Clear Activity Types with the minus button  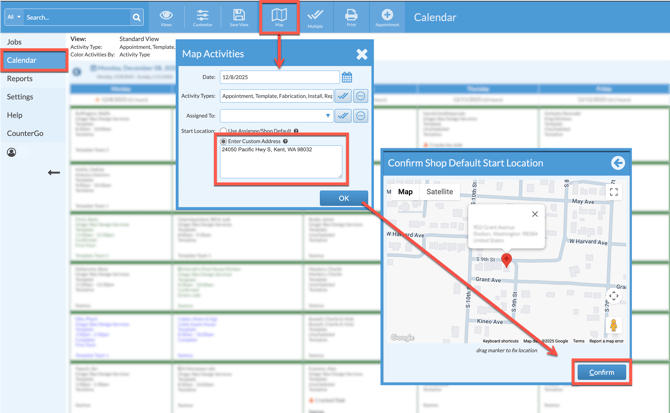tap(361, 96)
